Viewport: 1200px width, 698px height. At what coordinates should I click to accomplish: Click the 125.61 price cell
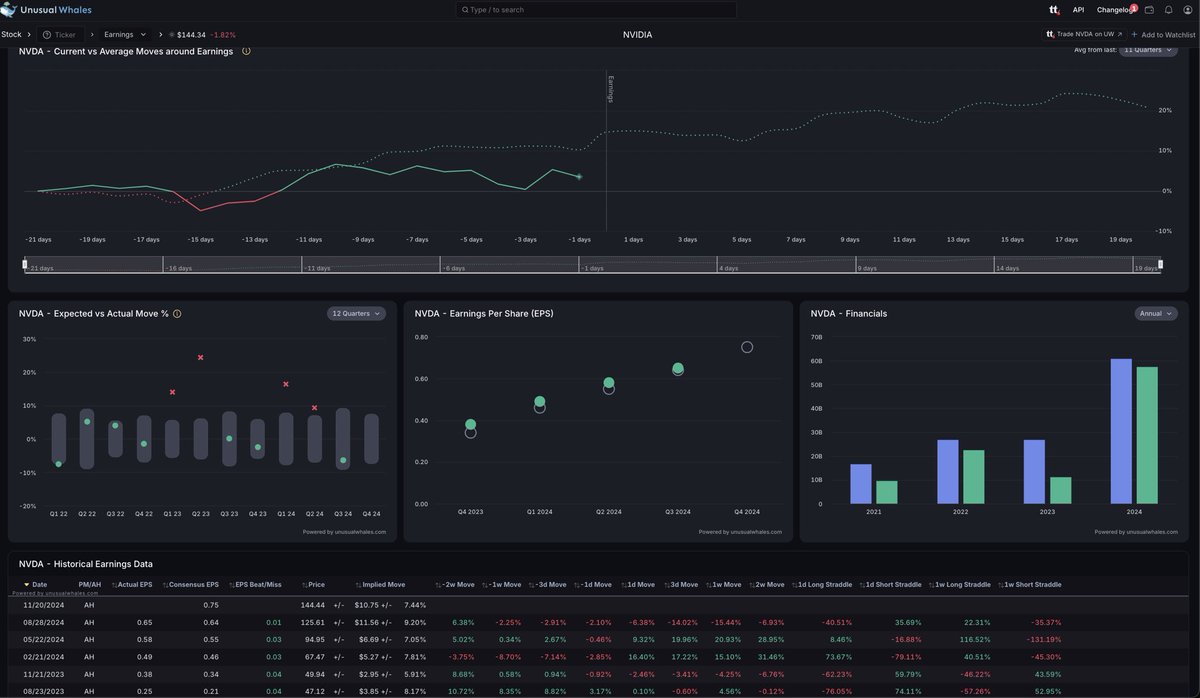point(313,622)
